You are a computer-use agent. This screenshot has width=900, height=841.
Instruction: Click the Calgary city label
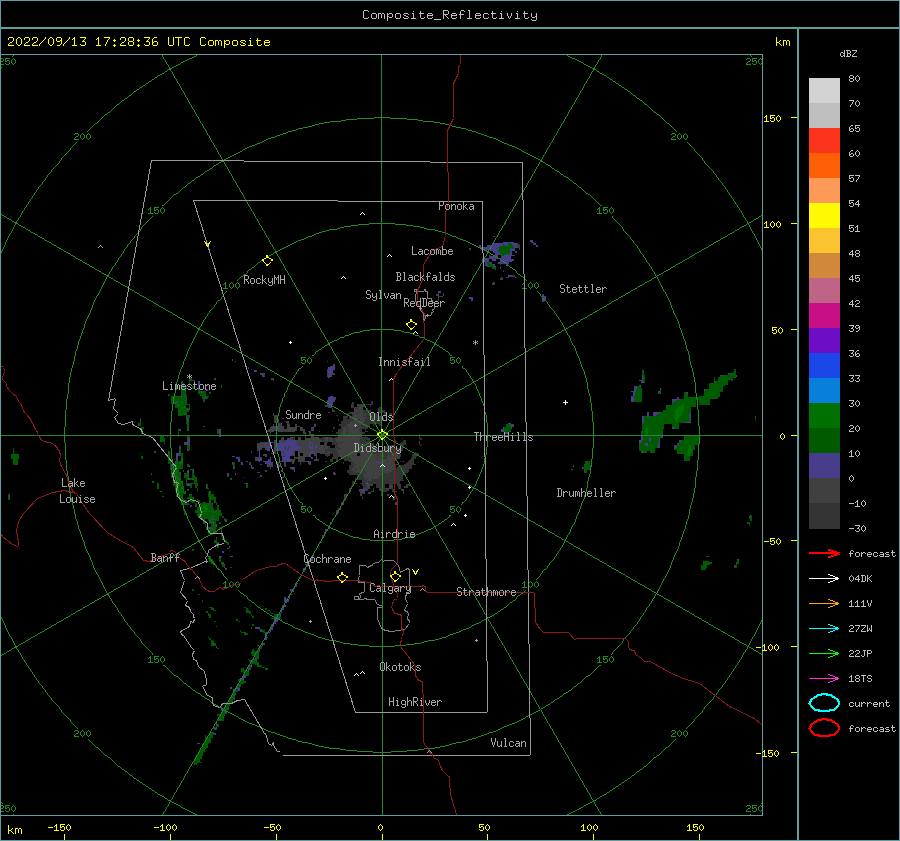tap(390, 588)
